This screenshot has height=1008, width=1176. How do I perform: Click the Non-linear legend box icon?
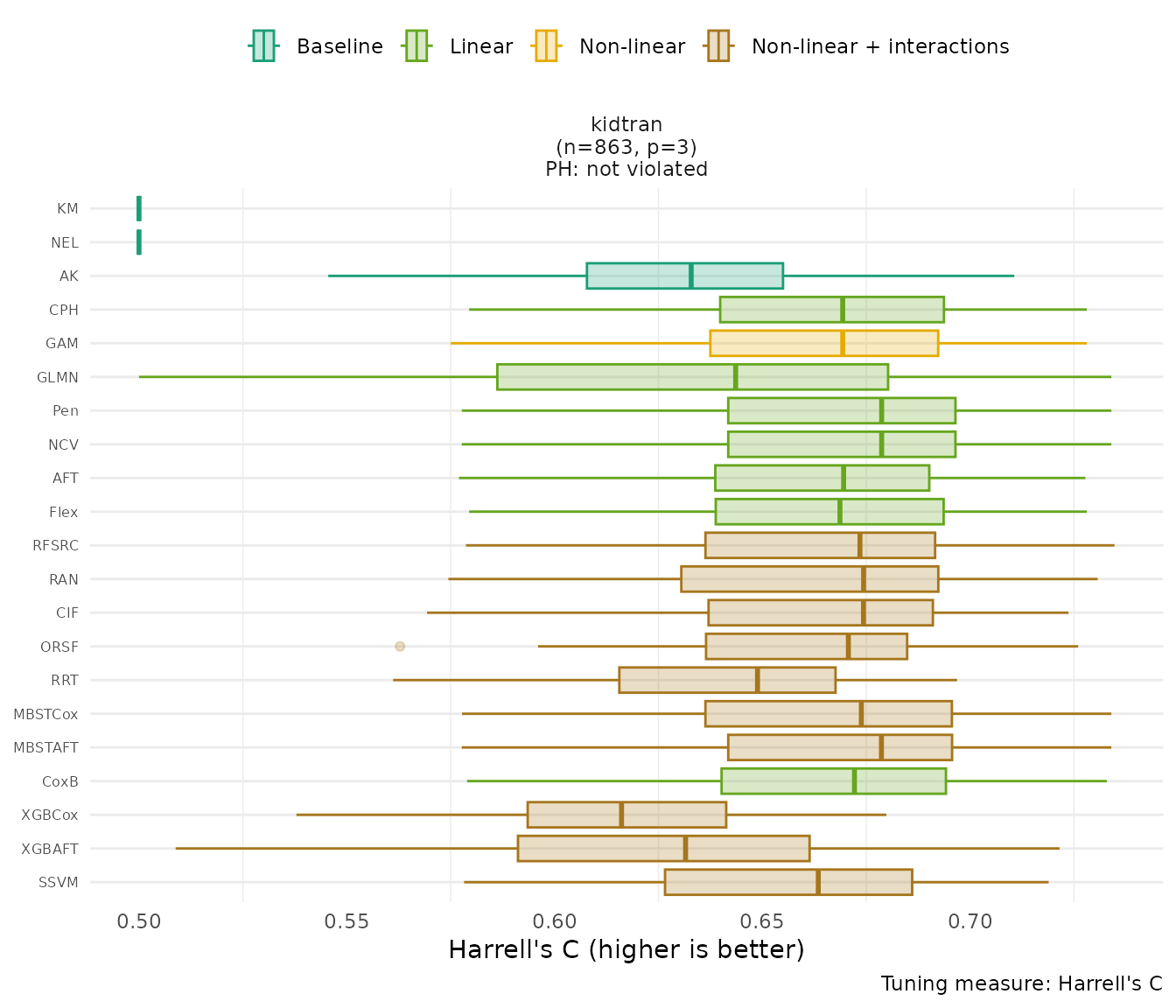pos(546,46)
